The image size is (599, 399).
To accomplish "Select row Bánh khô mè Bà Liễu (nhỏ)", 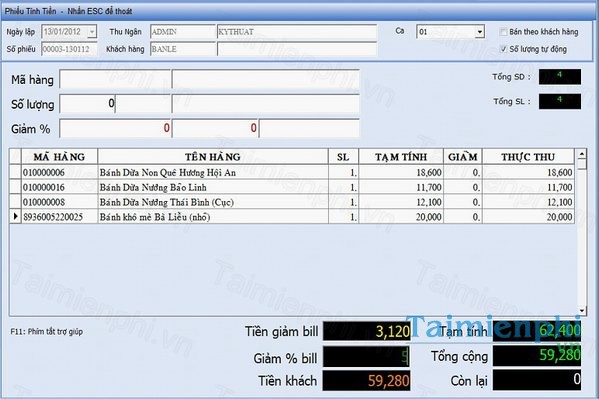I will 292,217.
